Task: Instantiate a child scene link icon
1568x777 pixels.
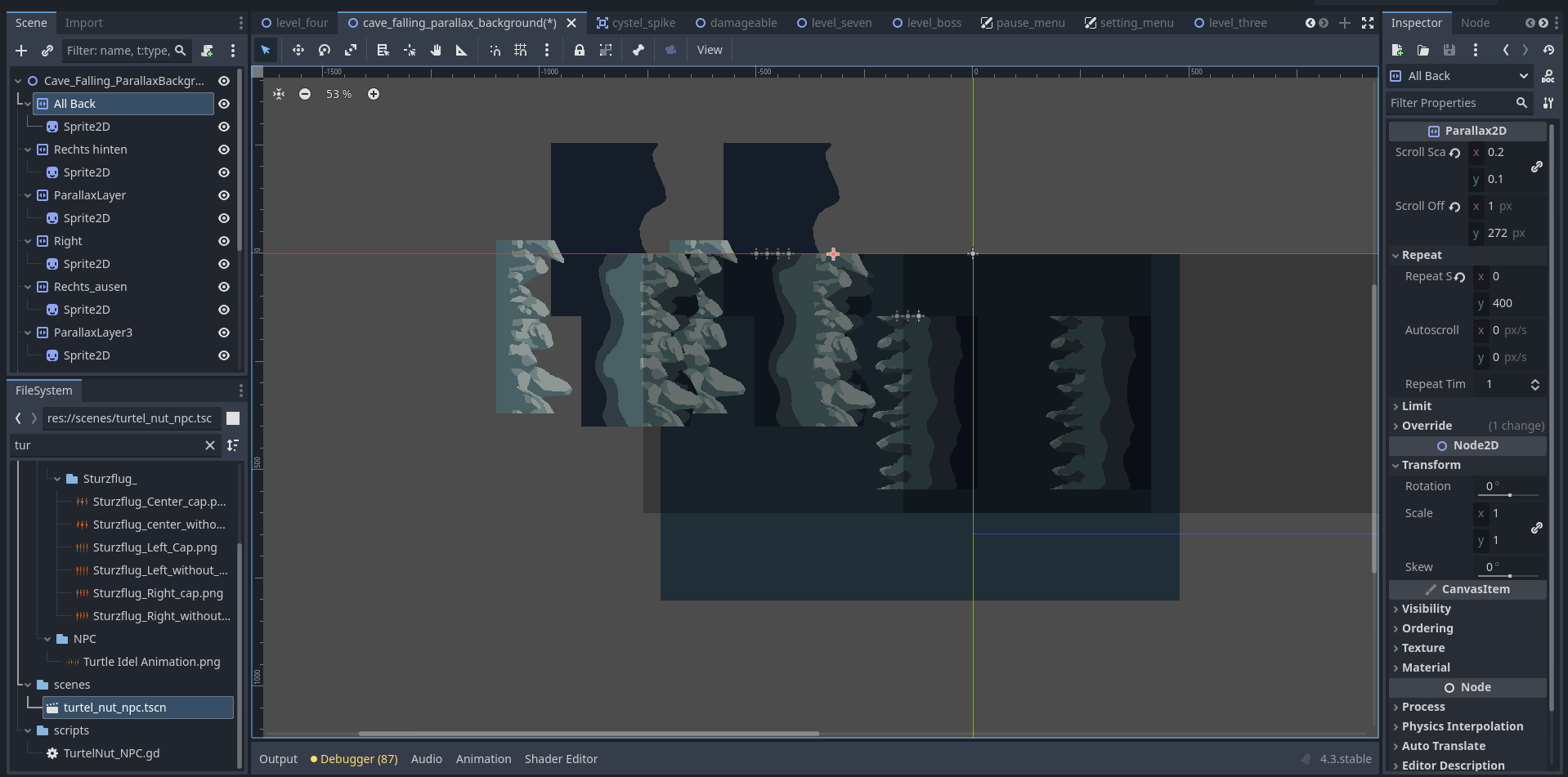Action: pyautogui.click(x=47, y=51)
